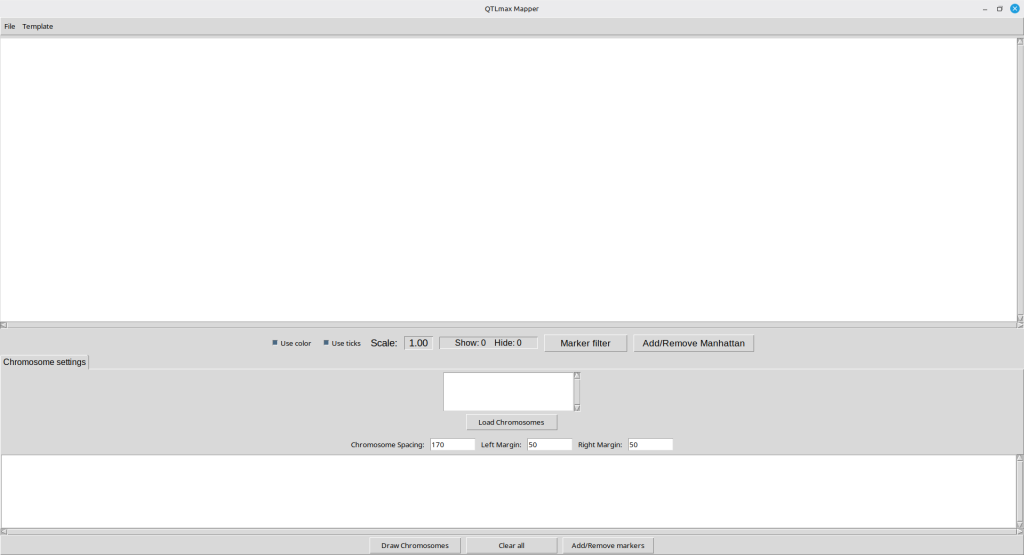Toggle the Use color checkbox

coord(276,343)
